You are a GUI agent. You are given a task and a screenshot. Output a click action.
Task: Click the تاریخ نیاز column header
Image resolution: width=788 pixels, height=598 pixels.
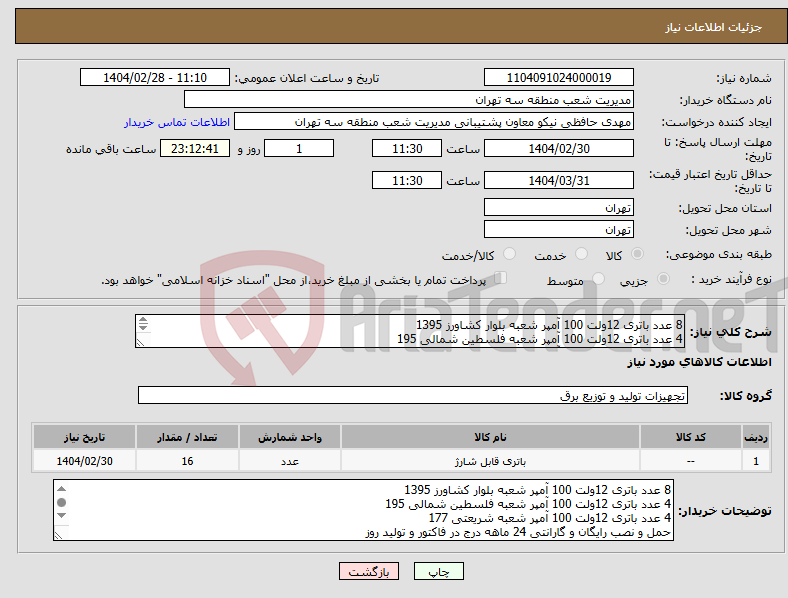[x=84, y=437]
